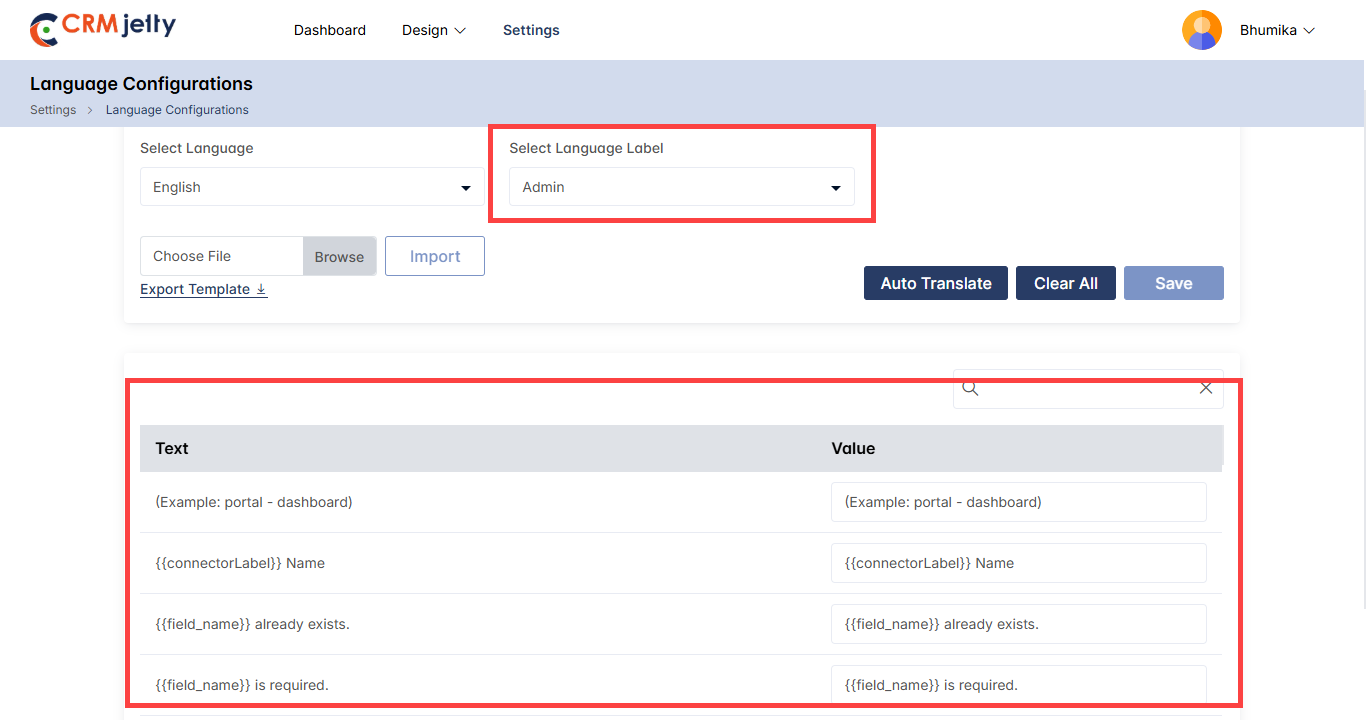Open Settings in the top navigation
The image size is (1366, 720).
pyautogui.click(x=531, y=30)
